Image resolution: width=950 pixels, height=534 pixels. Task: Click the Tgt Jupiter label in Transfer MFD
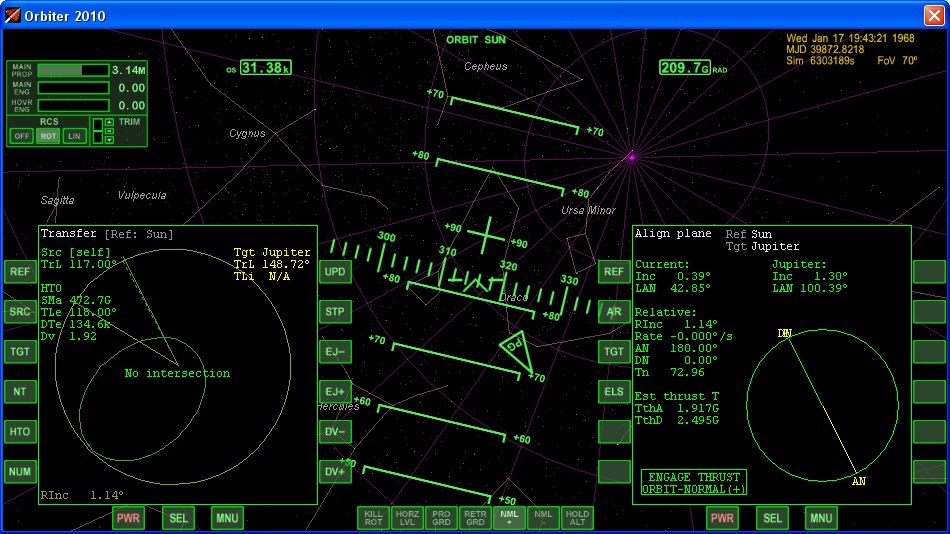pyautogui.click(x=272, y=252)
